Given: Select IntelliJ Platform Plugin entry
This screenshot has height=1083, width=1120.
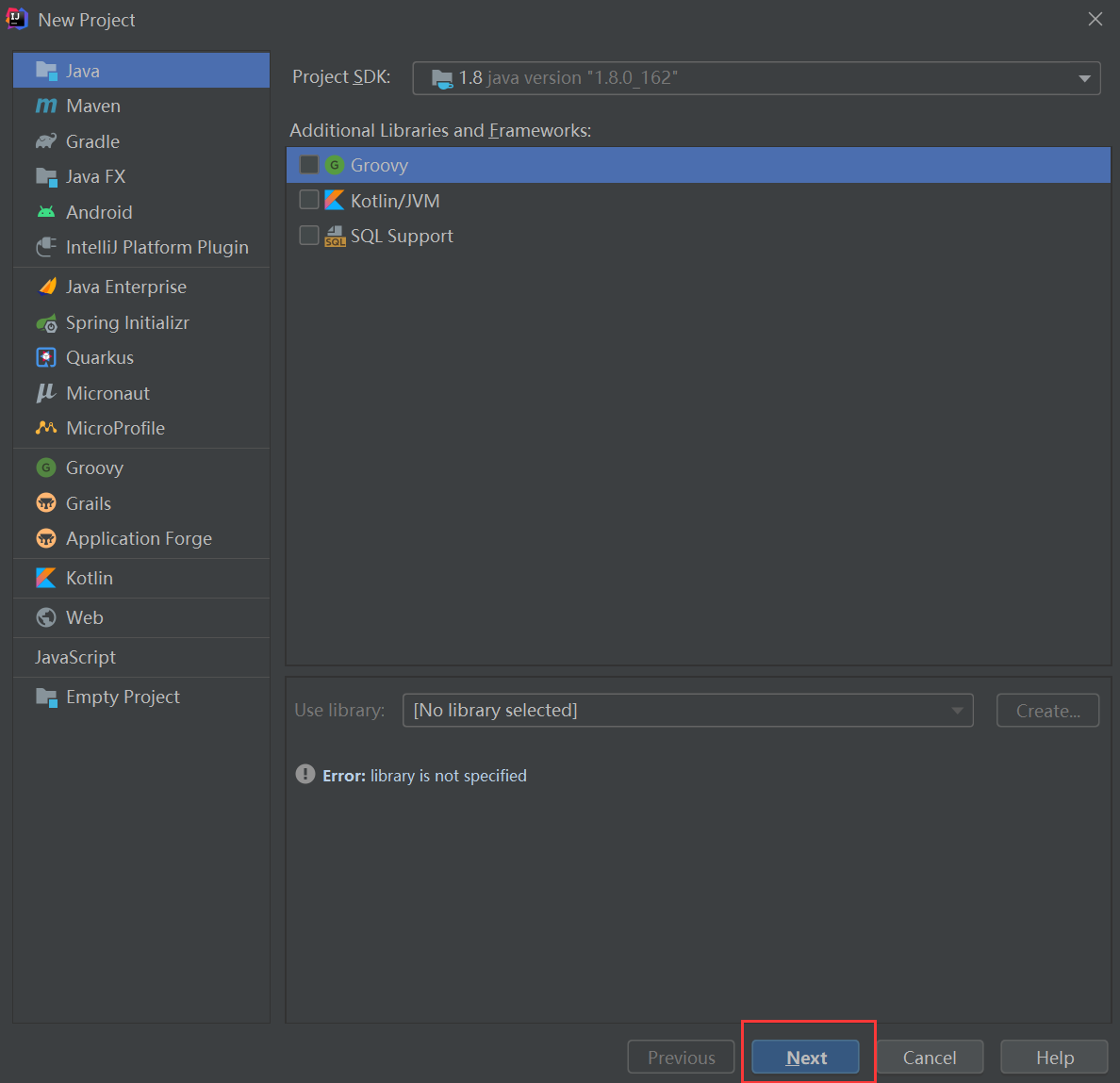Looking at the screenshot, I should point(141,247).
